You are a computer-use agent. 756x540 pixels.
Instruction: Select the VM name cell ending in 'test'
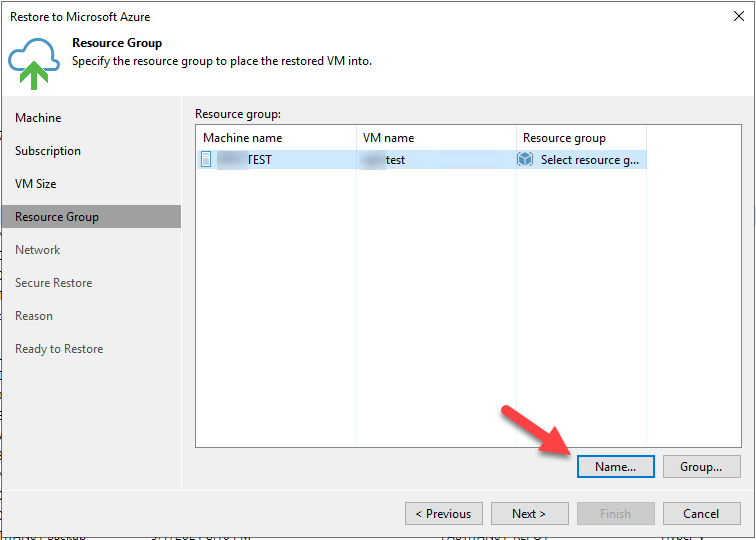pos(436,160)
